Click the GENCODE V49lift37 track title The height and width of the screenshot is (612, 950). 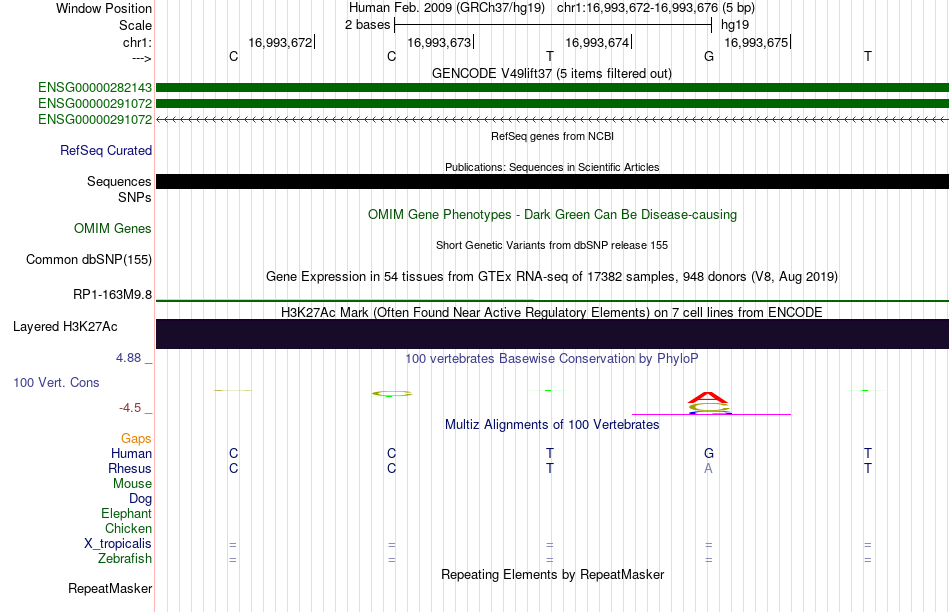[x=551, y=73]
